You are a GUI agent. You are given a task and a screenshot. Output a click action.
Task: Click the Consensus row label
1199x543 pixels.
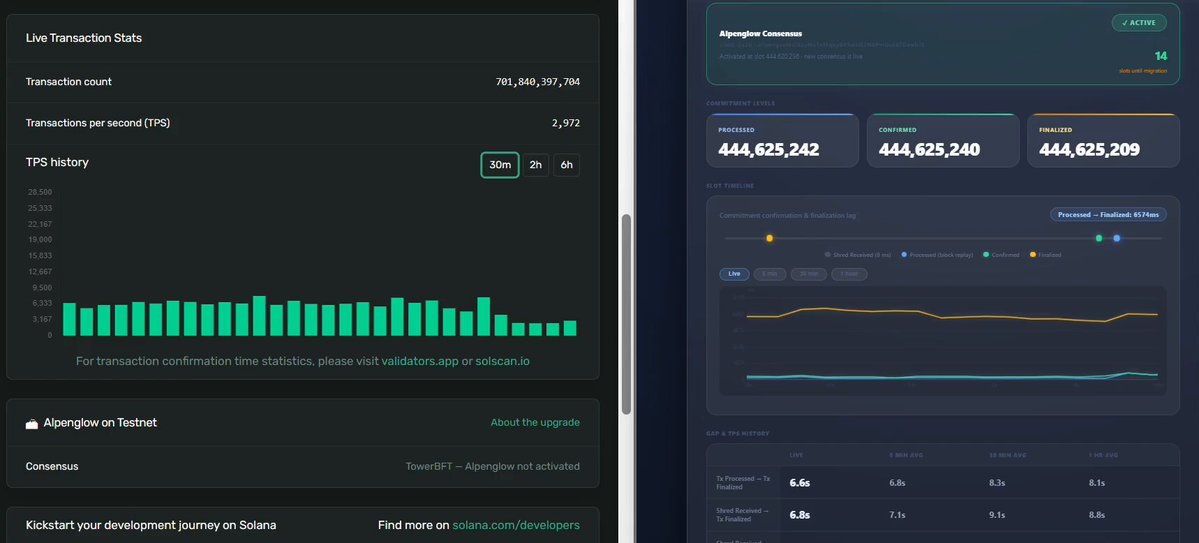tap(52, 467)
